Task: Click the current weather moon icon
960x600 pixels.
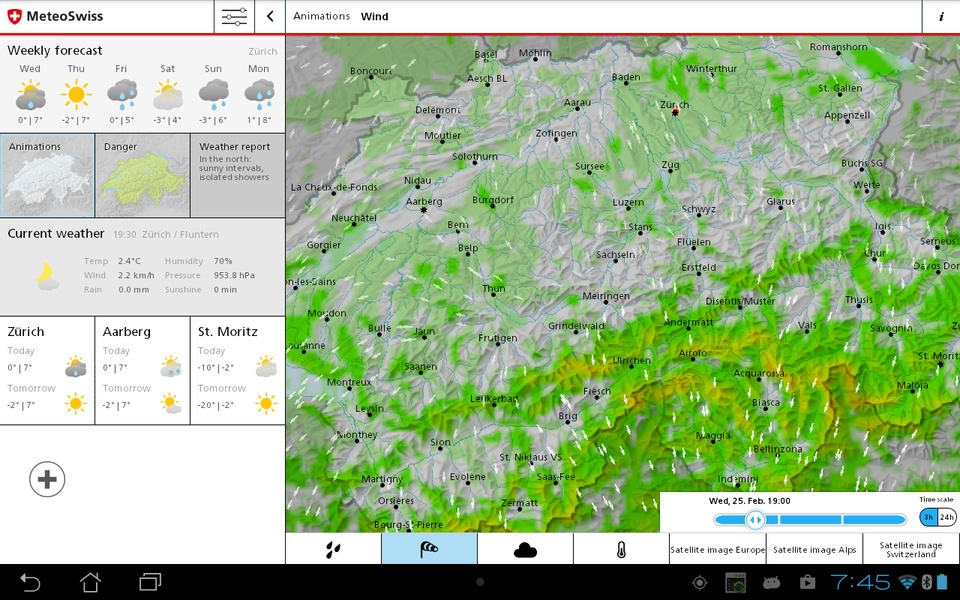Action: [x=47, y=276]
